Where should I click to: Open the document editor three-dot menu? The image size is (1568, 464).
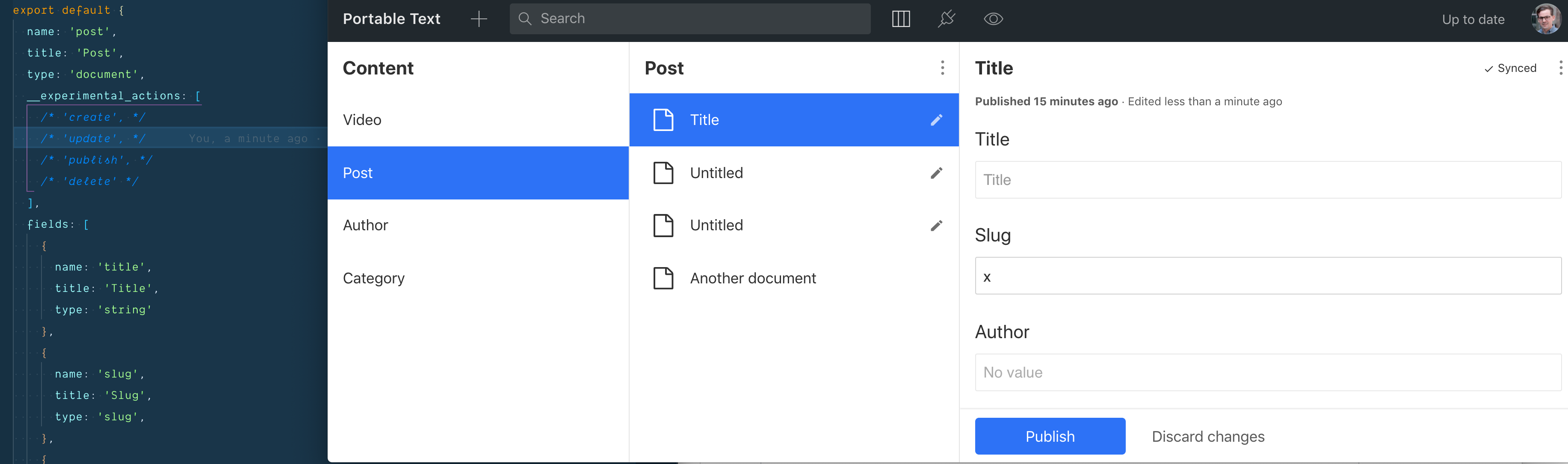tap(1560, 68)
